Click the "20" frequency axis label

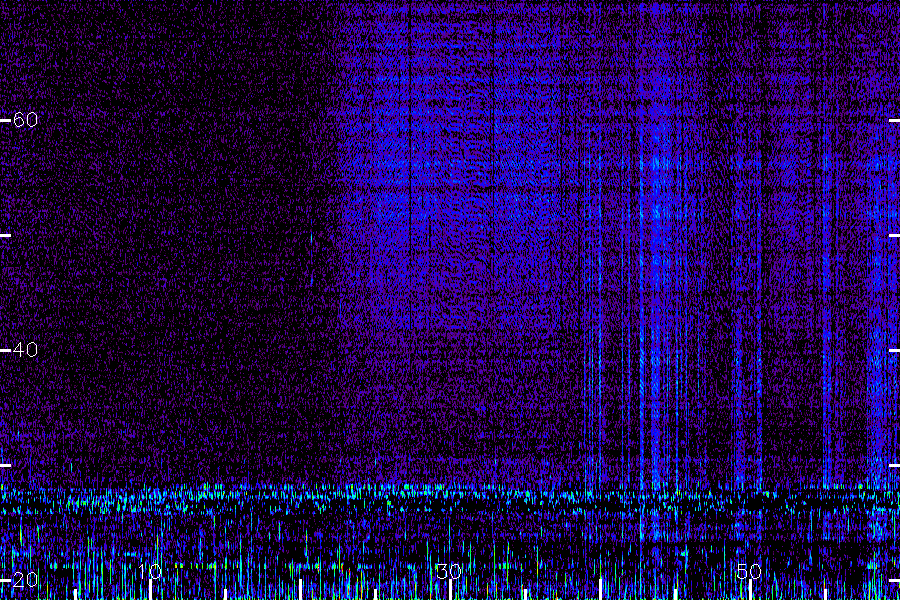coord(25,579)
